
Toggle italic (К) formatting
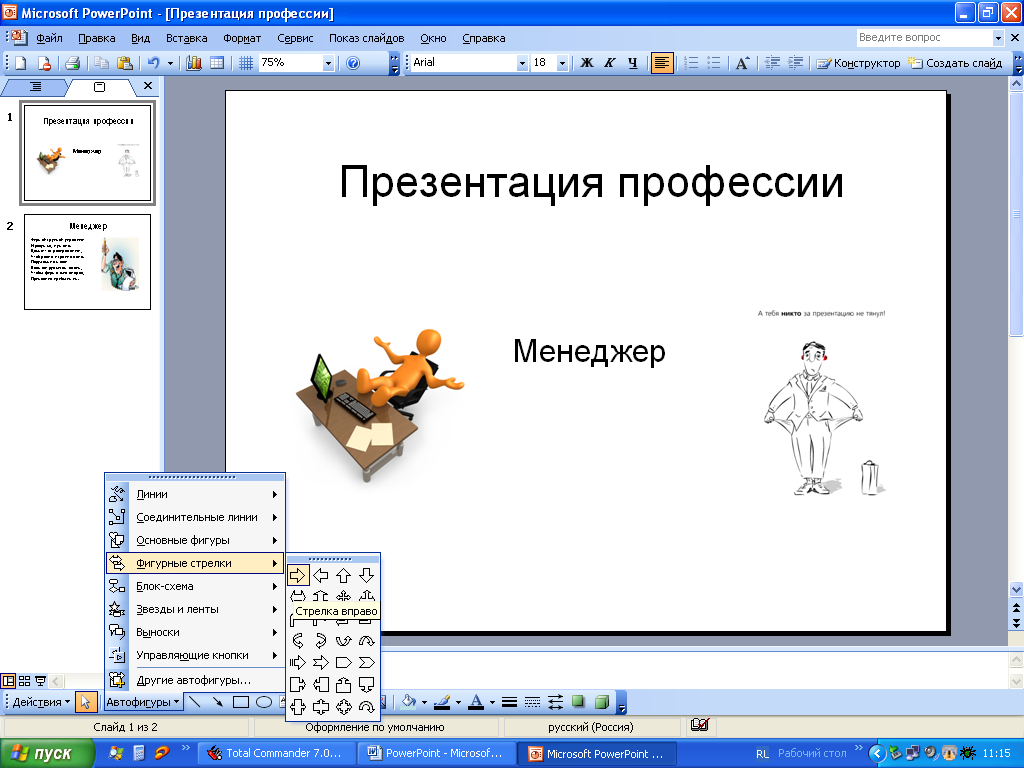[609, 63]
